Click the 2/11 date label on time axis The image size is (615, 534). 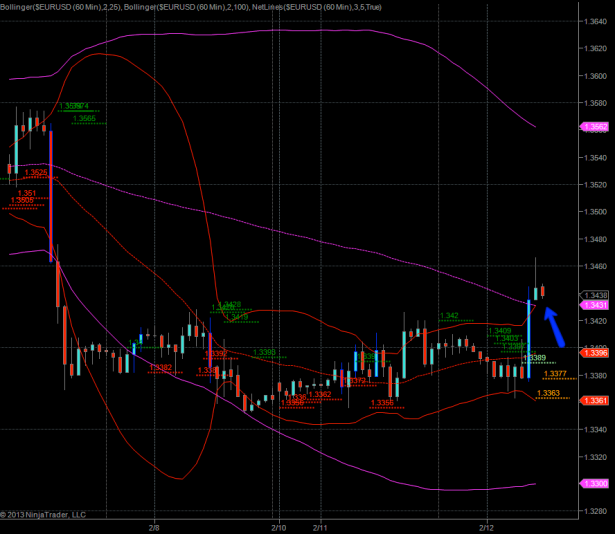tap(320, 526)
